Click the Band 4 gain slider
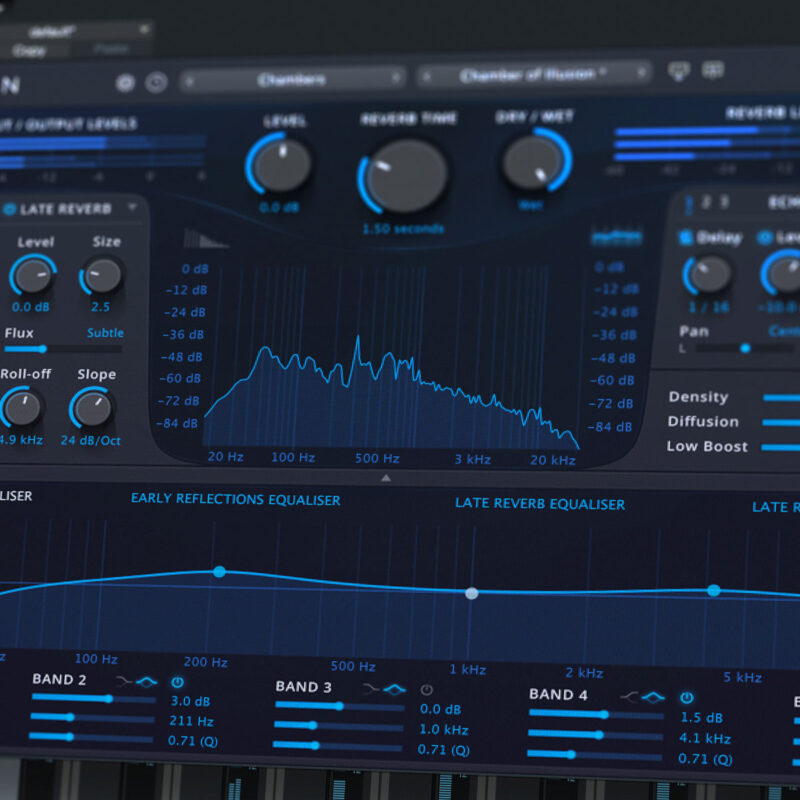The height and width of the screenshot is (800, 800). [x=596, y=714]
